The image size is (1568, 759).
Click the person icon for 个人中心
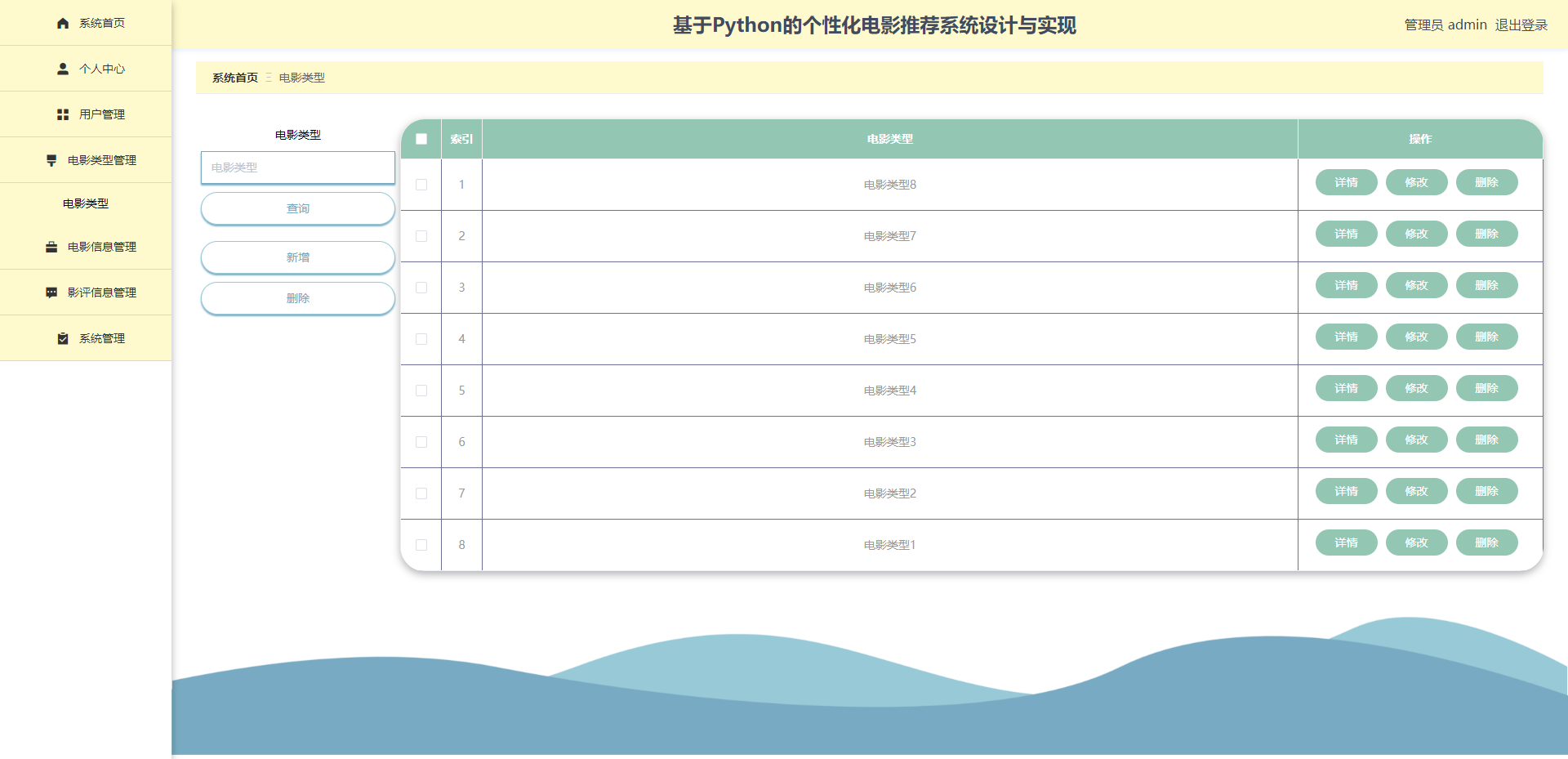63,69
